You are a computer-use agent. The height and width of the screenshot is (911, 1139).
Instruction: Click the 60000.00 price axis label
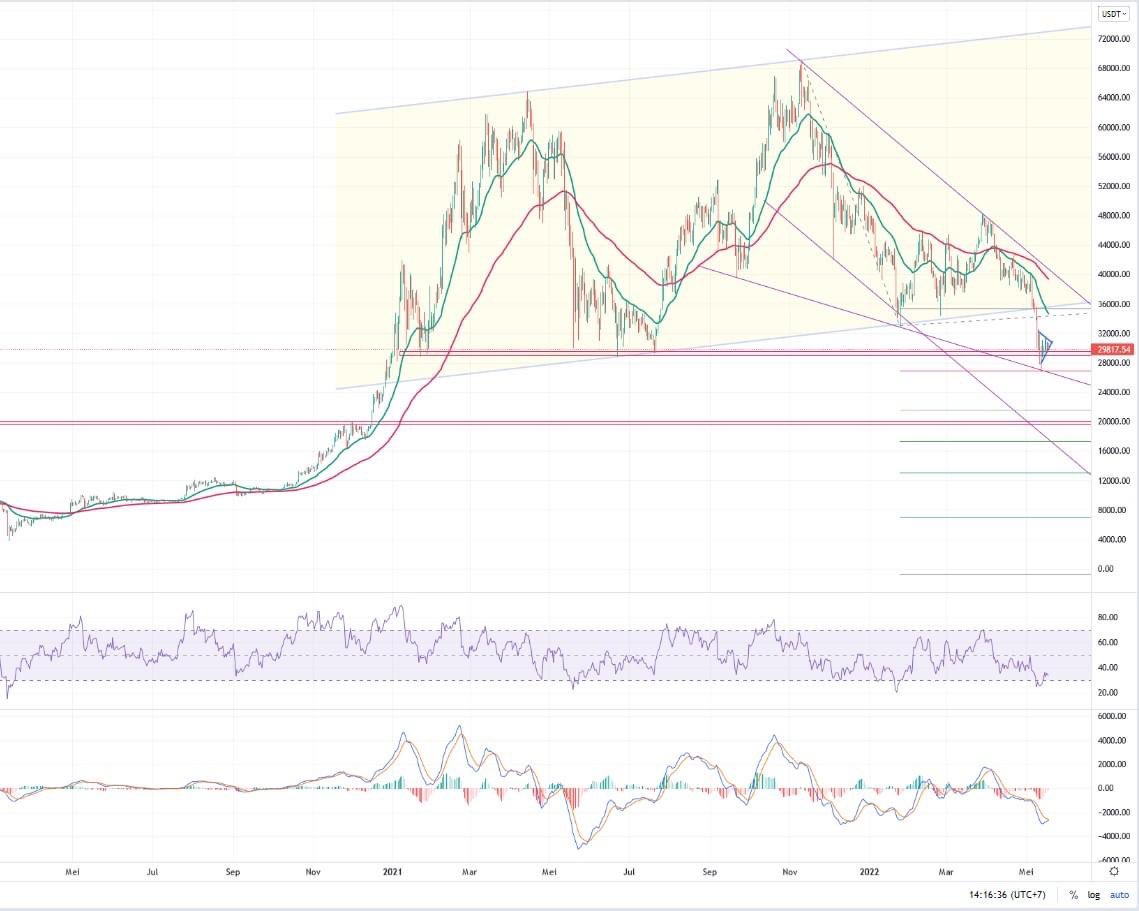tap(1114, 127)
